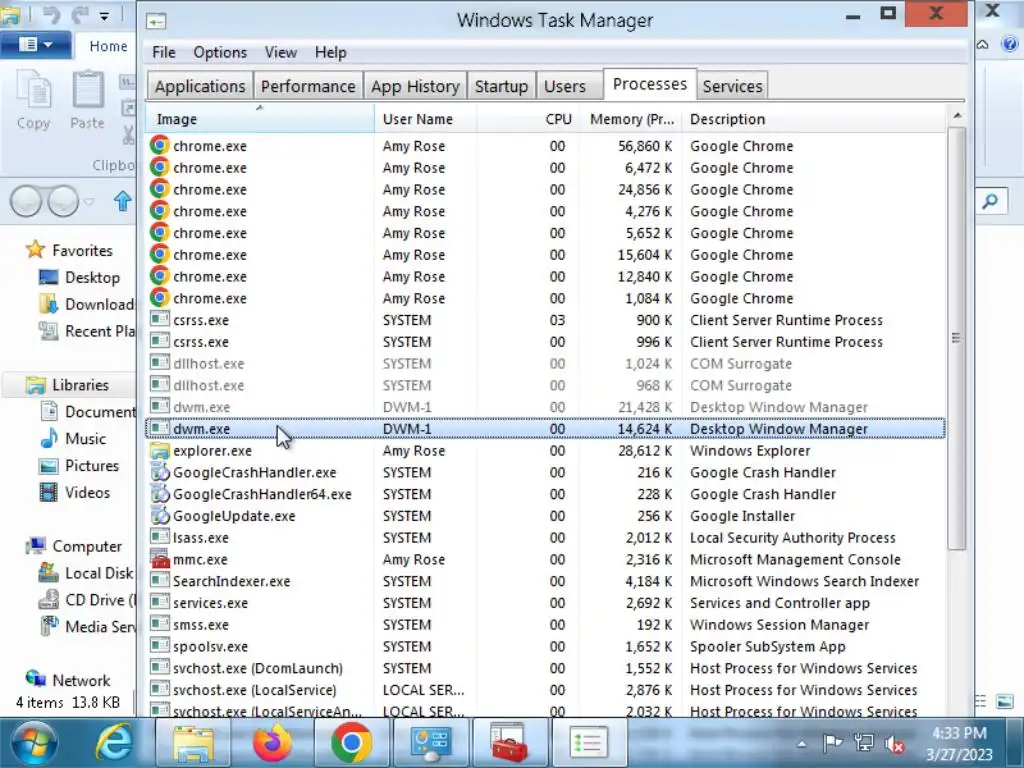
Task: Click the Explorer Back navigation button
Action: (26, 200)
